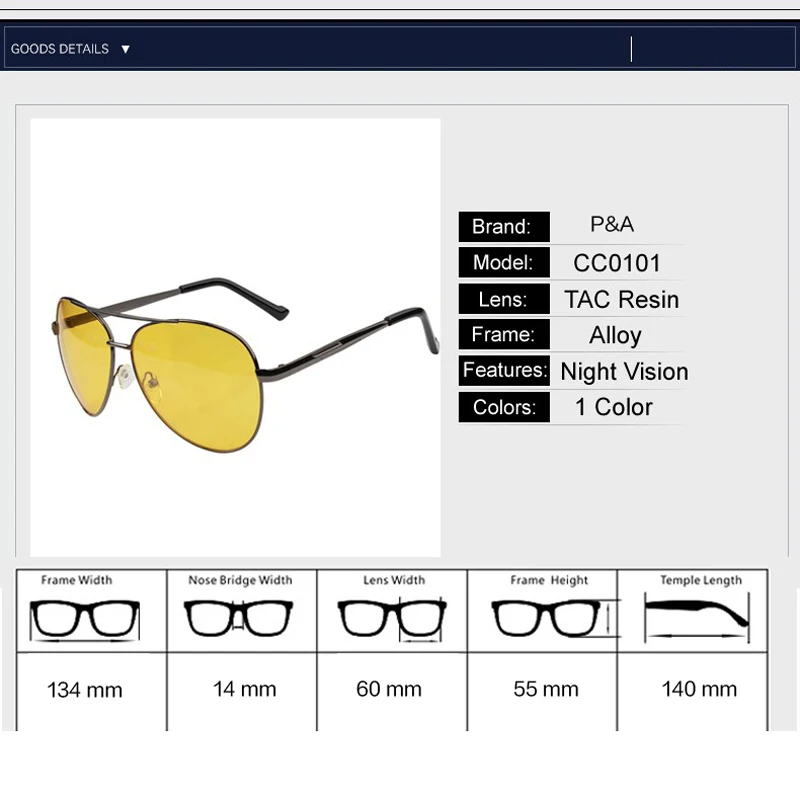
Task: Select the Temple Length diagram icon
Action: pyautogui.click(x=697, y=617)
